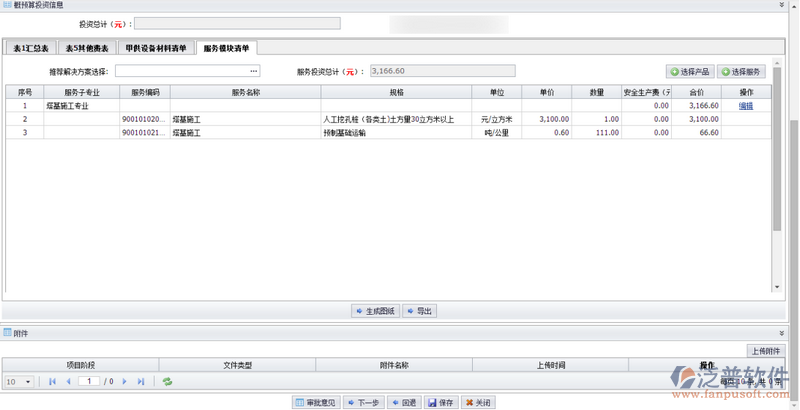Click the 投资总计 input field

click(237, 23)
